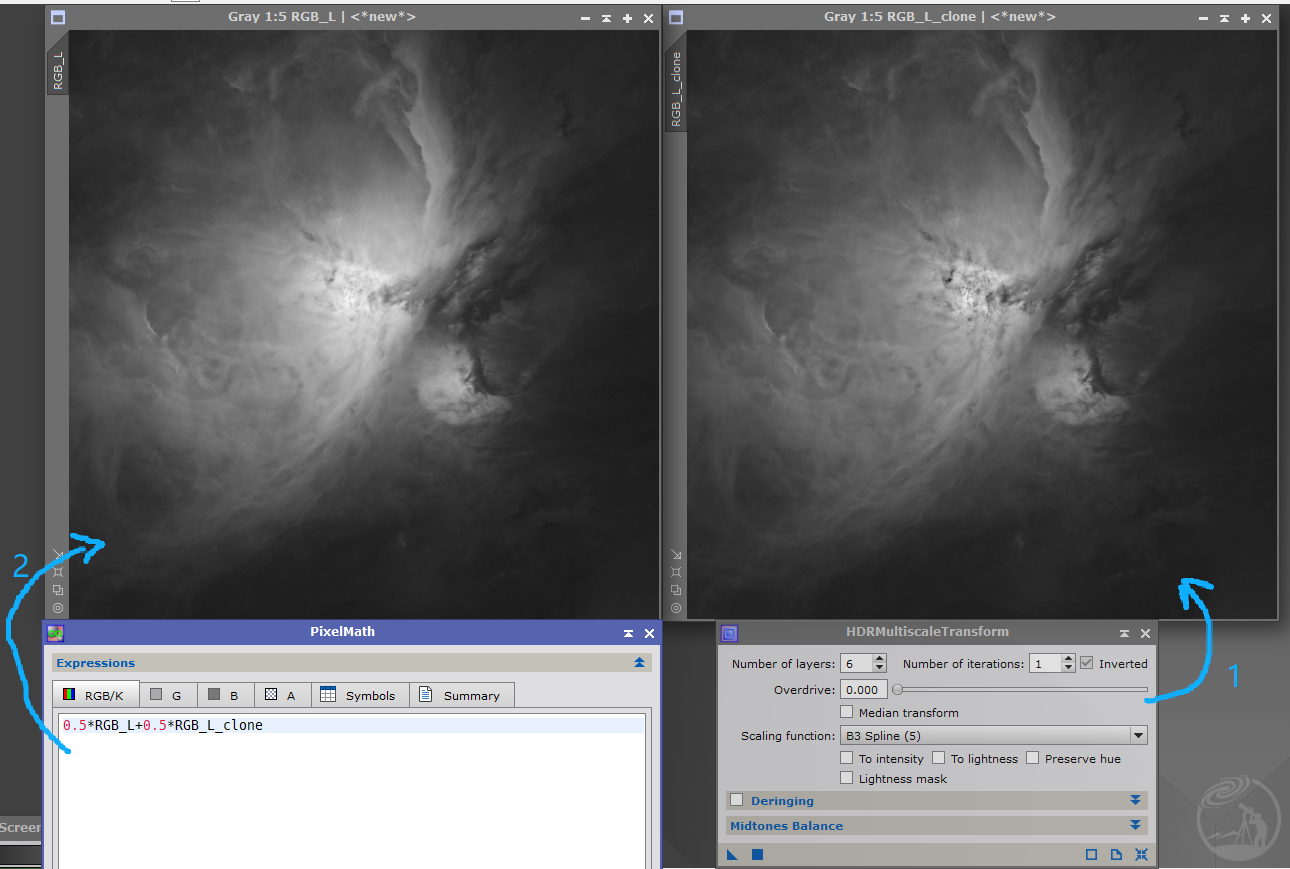1290x869 pixels.
Task: Shade the PixelMath window with the roll-up icon
Action: pyautogui.click(x=628, y=633)
